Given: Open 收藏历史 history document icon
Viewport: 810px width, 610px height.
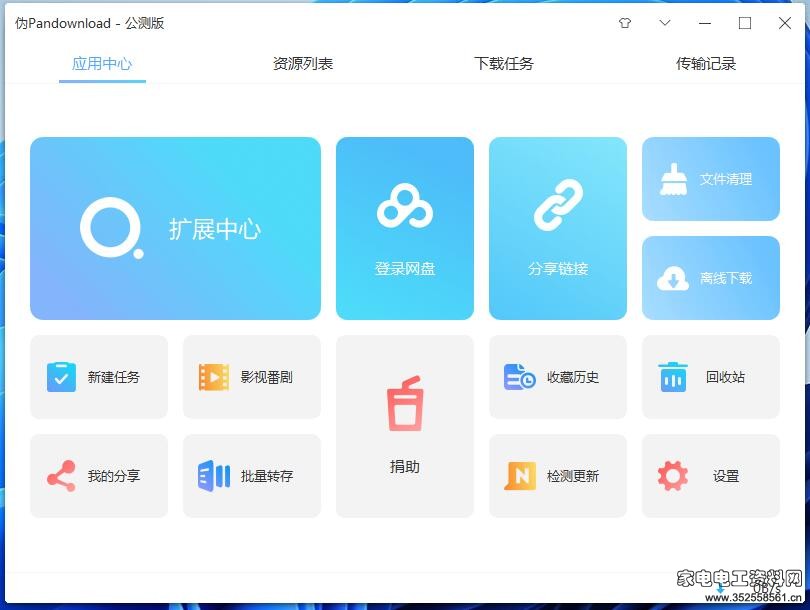Looking at the screenshot, I should pos(519,377).
